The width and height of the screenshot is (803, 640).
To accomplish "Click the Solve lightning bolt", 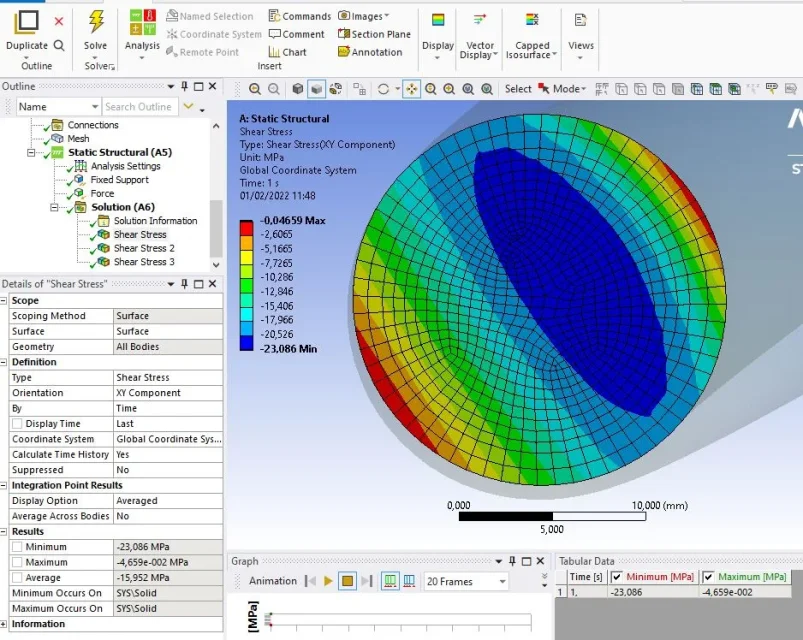I will click(x=96, y=22).
